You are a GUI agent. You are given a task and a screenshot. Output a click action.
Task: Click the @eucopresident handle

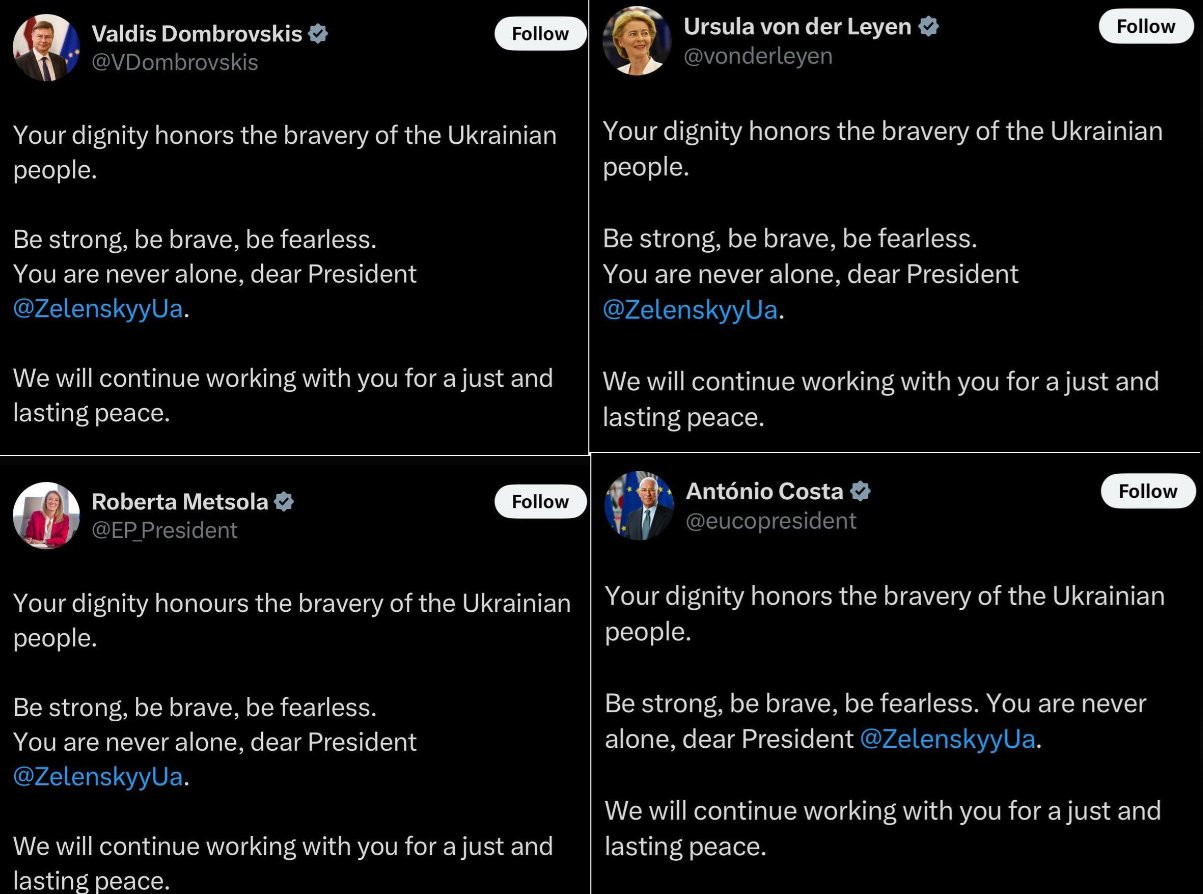coord(771,521)
